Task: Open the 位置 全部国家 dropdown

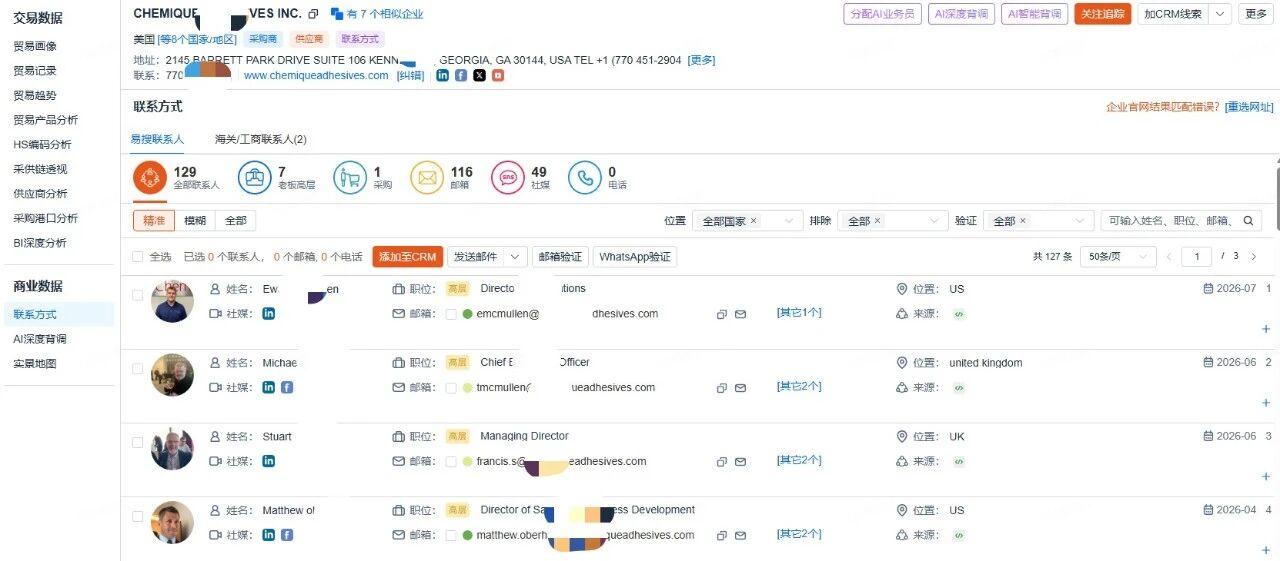Action: (748, 221)
